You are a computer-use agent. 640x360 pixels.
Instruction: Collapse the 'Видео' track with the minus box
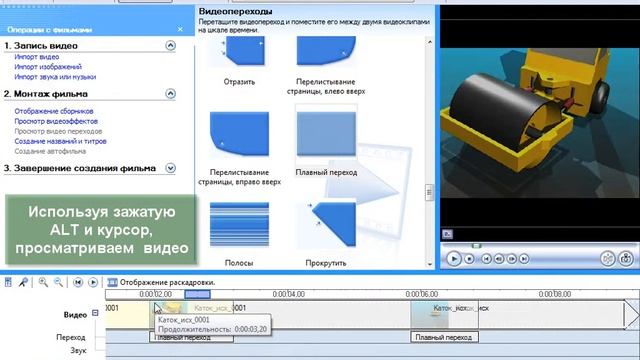[x=95, y=313]
